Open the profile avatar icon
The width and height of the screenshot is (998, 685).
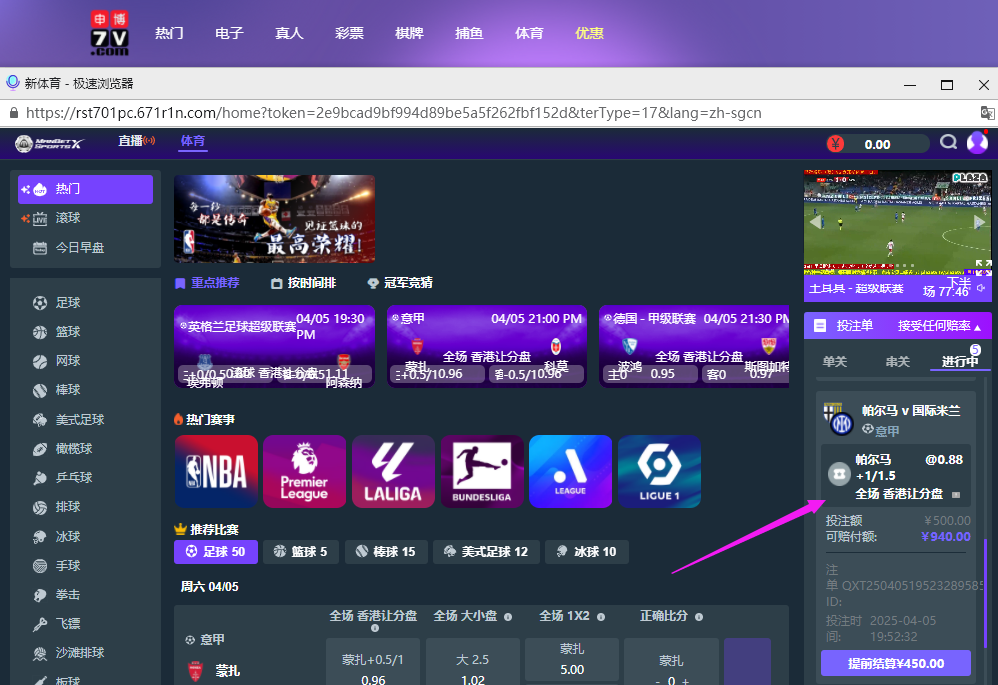click(x=976, y=142)
